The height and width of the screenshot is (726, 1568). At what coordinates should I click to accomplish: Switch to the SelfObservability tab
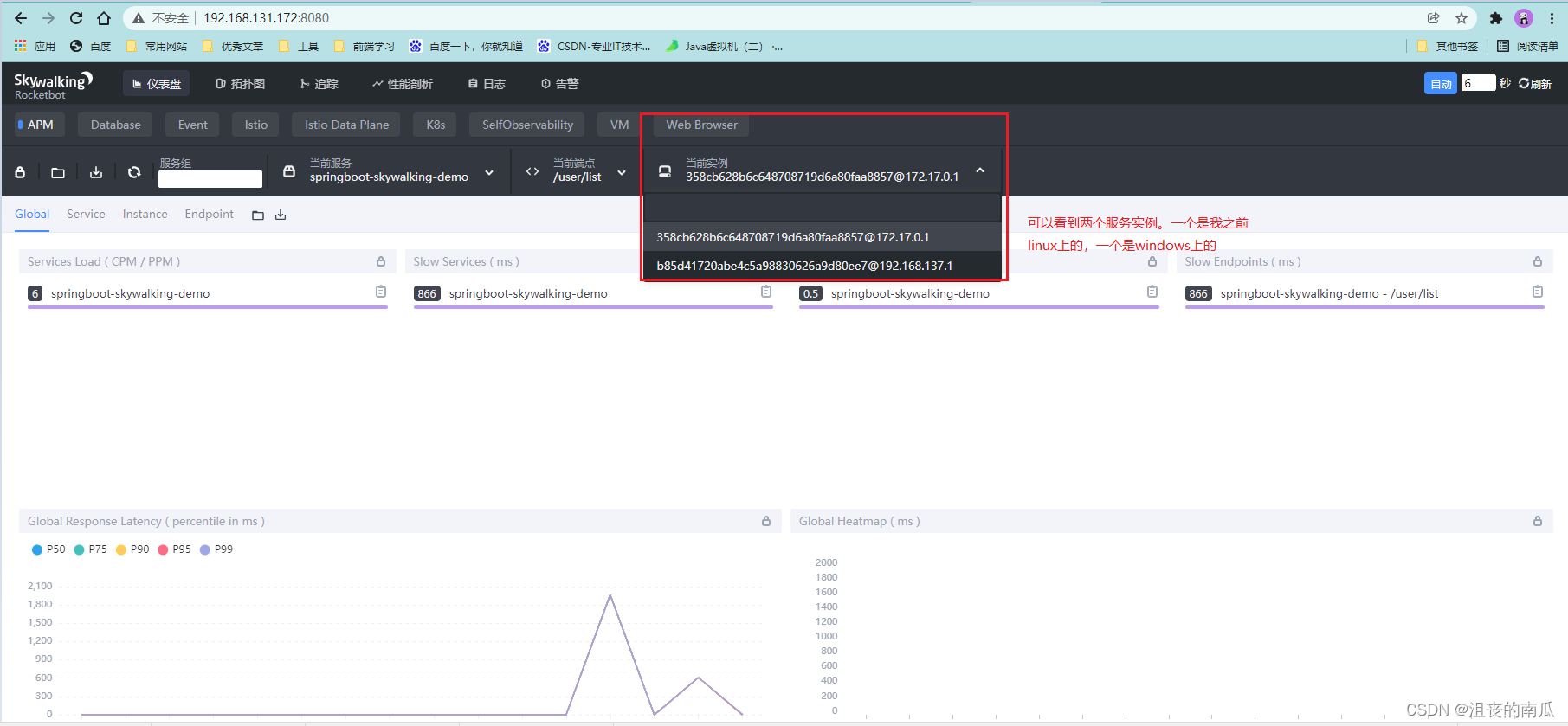(527, 125)
